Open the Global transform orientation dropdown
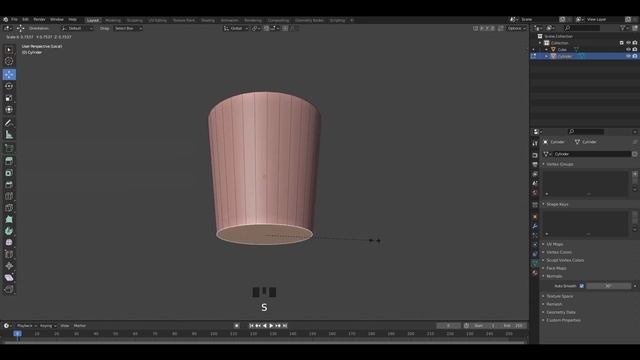Screen dimensions: 640x360 [x=236, y=28]
